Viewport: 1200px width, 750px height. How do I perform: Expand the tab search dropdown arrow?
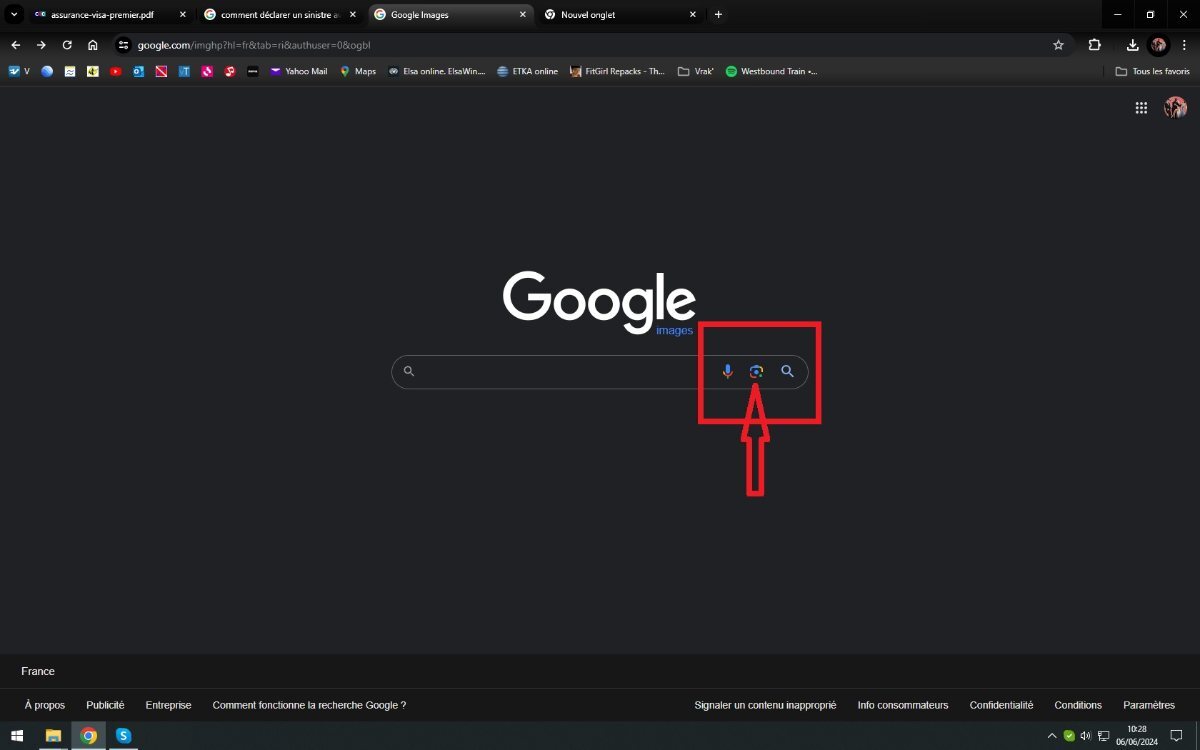pyautogui.click(x=14, y=15)
